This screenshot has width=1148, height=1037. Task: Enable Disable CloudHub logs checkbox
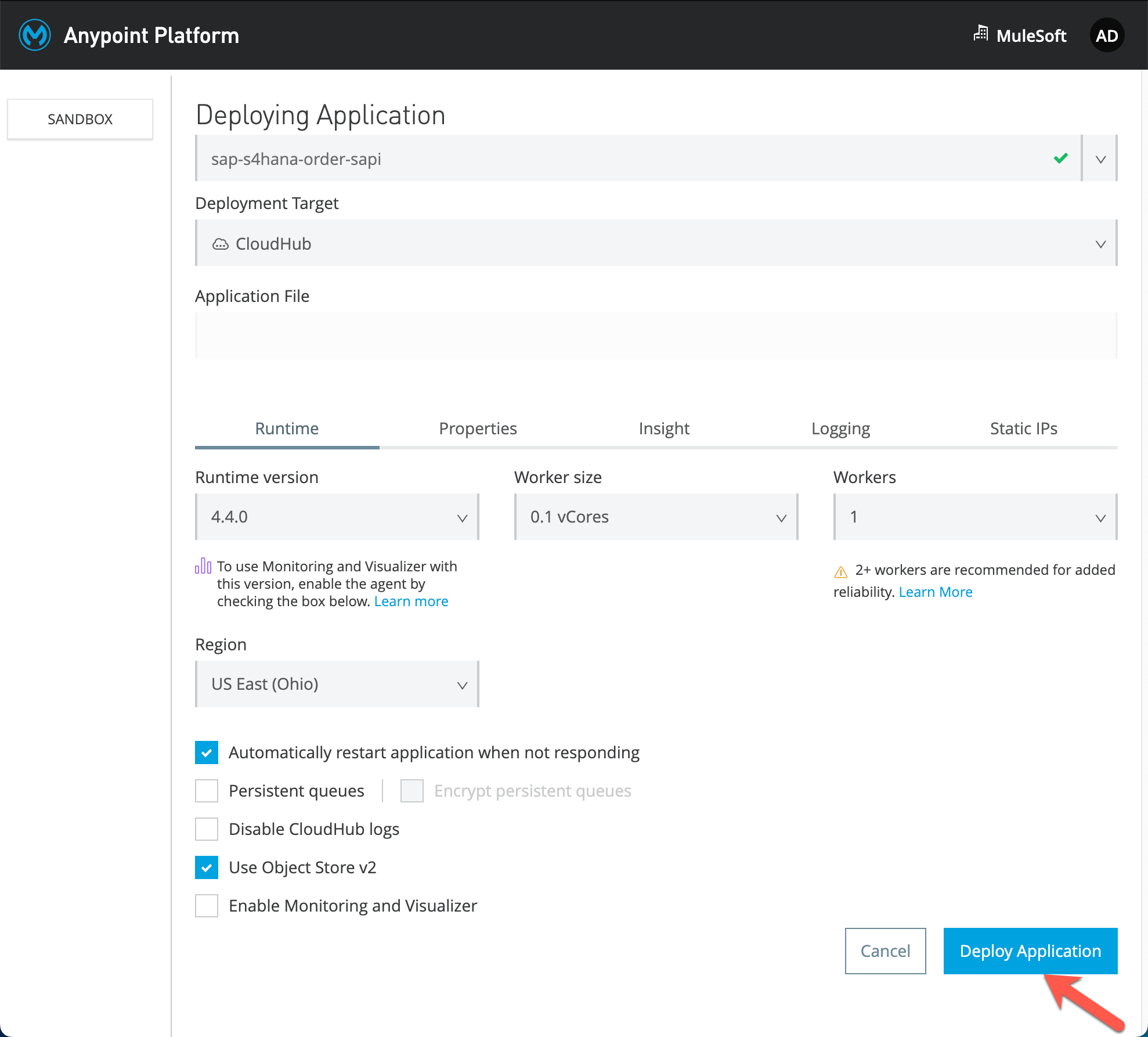tap(207, 829)
